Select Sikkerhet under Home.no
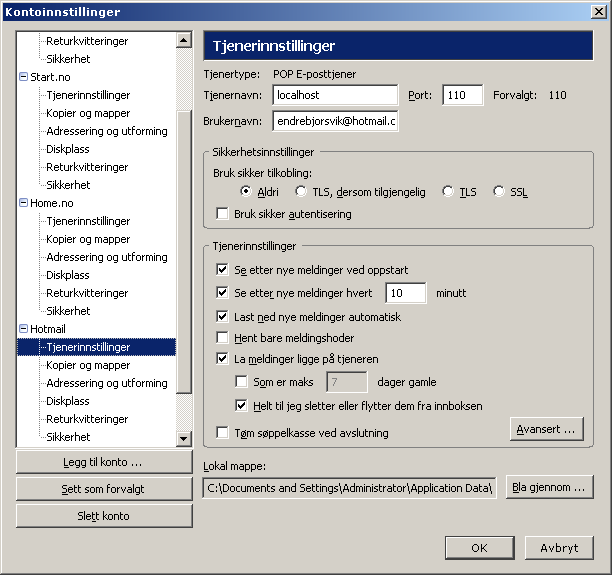This screenshot has width=612, height=575. pyautogui.click(x=68, y=311)
